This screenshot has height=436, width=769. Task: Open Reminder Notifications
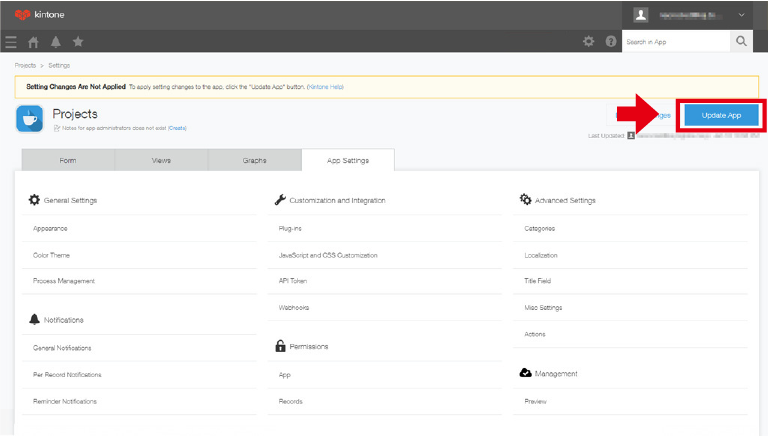pyautogui.click(x=65, y=401)
